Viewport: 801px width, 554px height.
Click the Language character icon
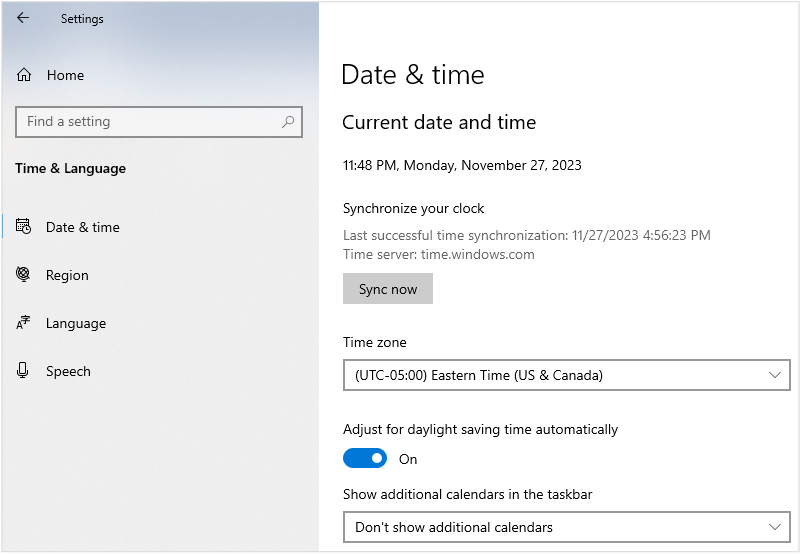[24, 323]
